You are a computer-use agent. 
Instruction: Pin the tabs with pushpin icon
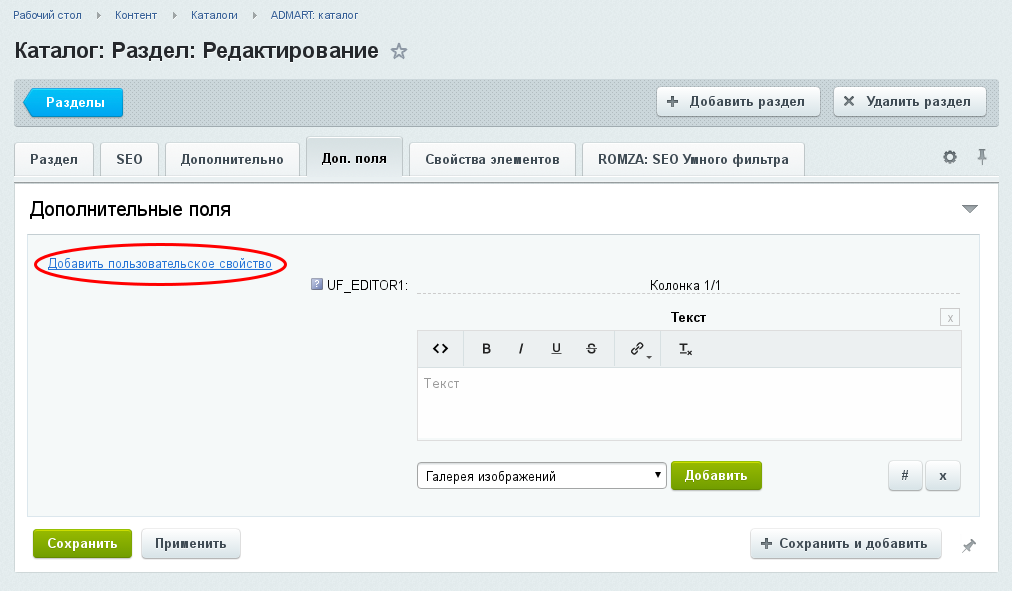click(982, 157)
